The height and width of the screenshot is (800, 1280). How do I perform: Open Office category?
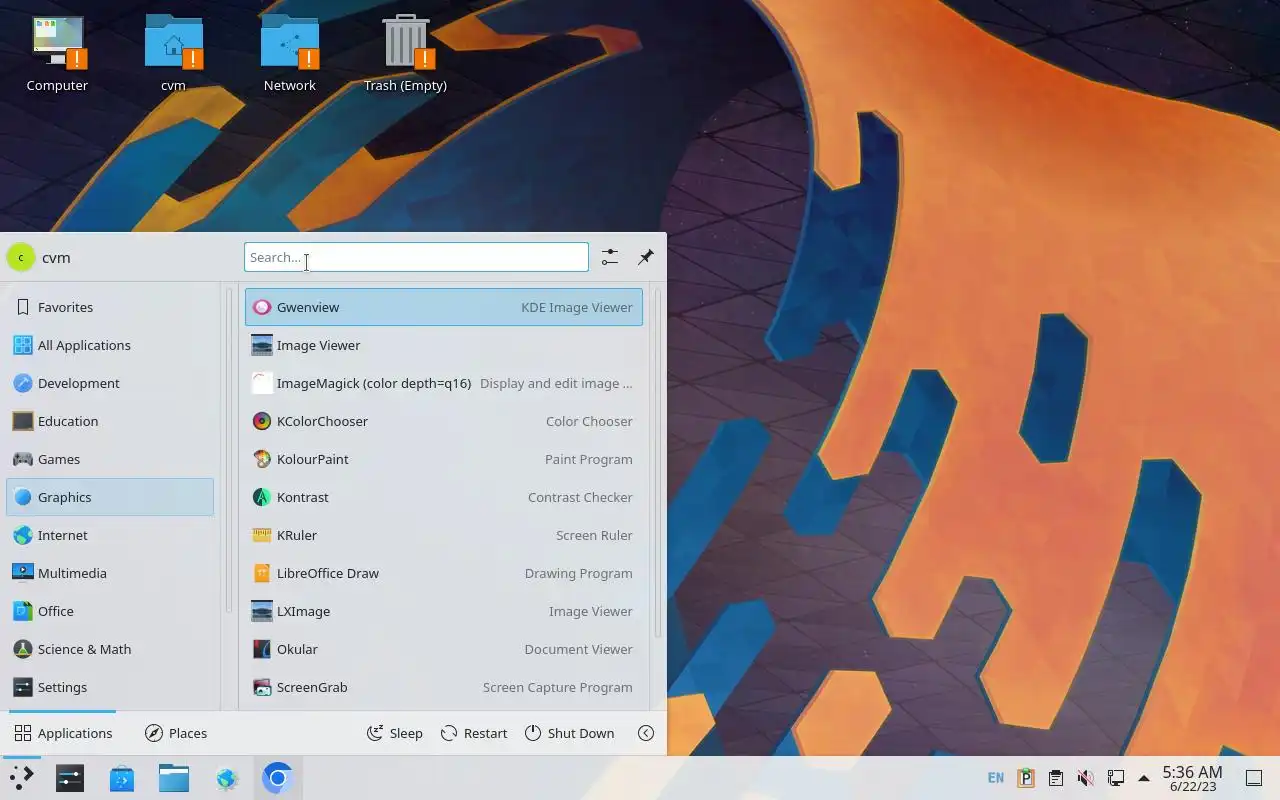click(x=110, y=611)
